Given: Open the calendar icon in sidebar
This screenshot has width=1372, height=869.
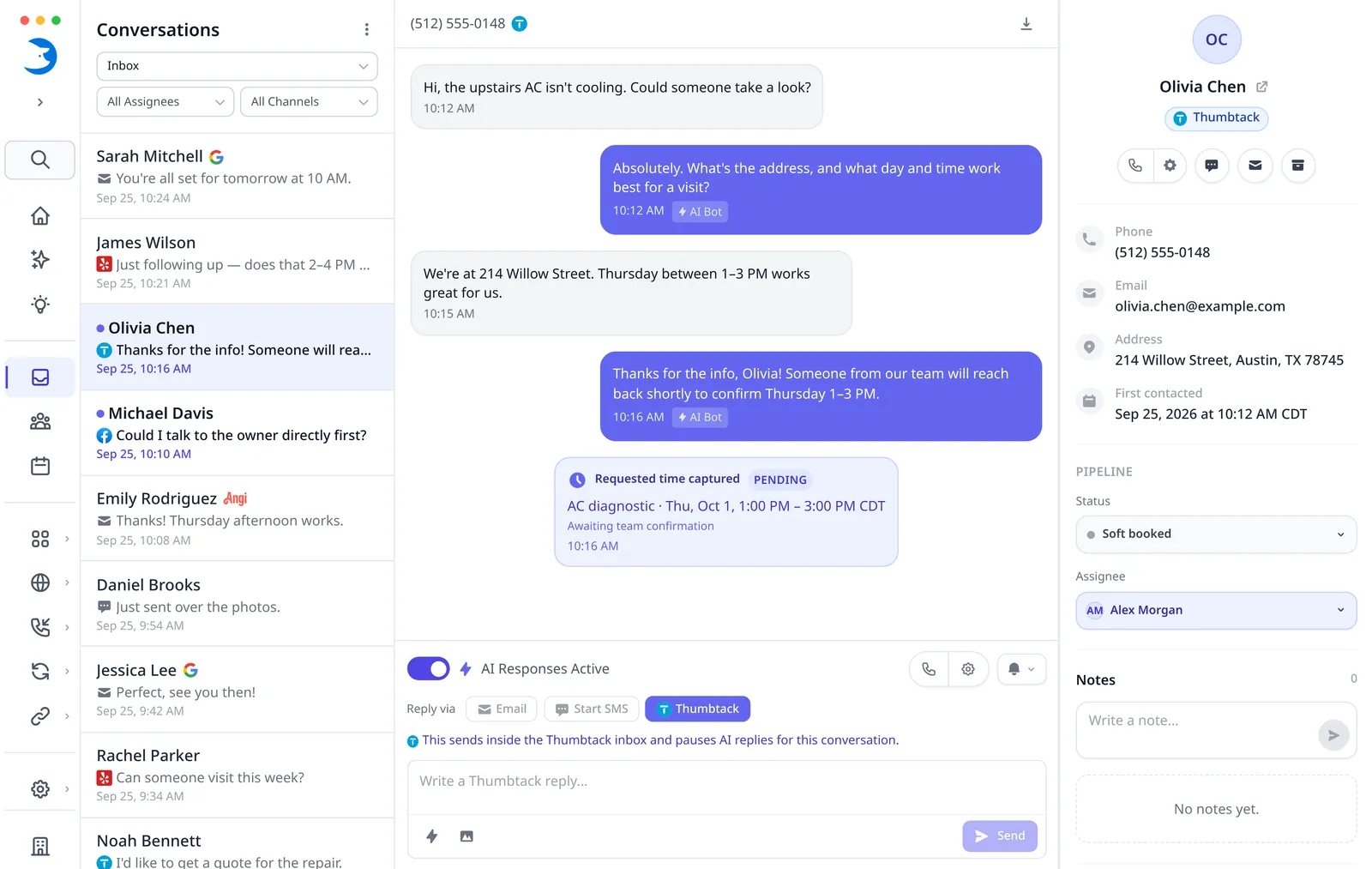Looking at the screenshot, I should (x=40, y=467).
